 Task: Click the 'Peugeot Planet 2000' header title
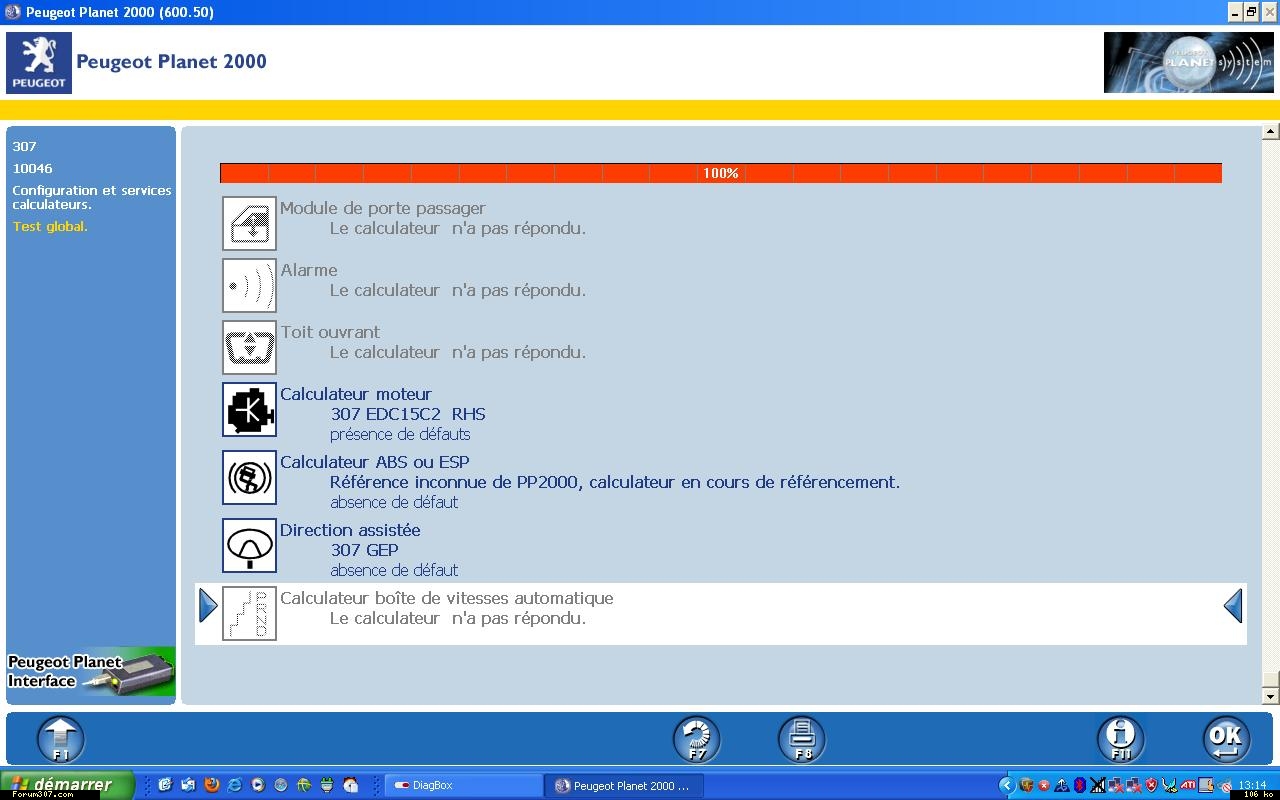[x=171, y=62]
